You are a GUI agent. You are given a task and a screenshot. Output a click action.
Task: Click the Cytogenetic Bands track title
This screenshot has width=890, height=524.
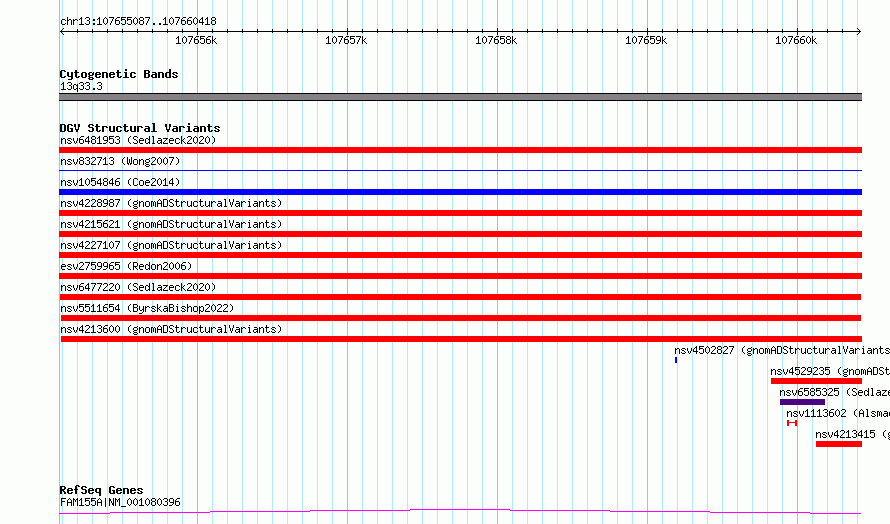pos(119,74)
